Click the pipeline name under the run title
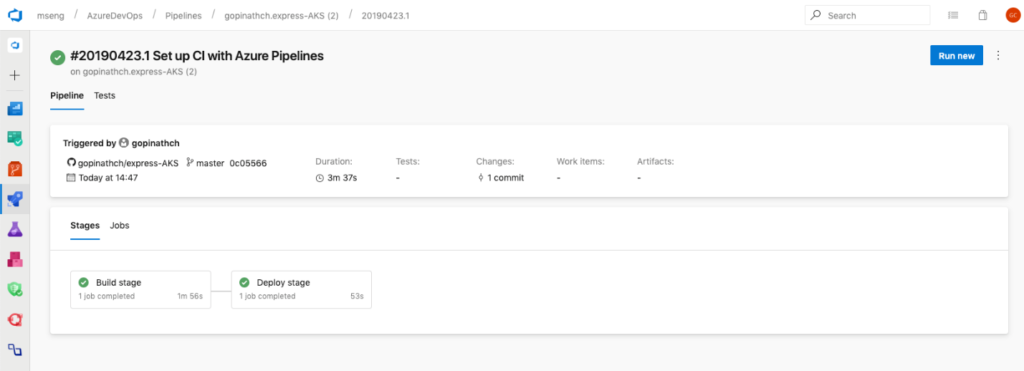The width and height of the screenshot is (1024, 371). tap(140, 72)
